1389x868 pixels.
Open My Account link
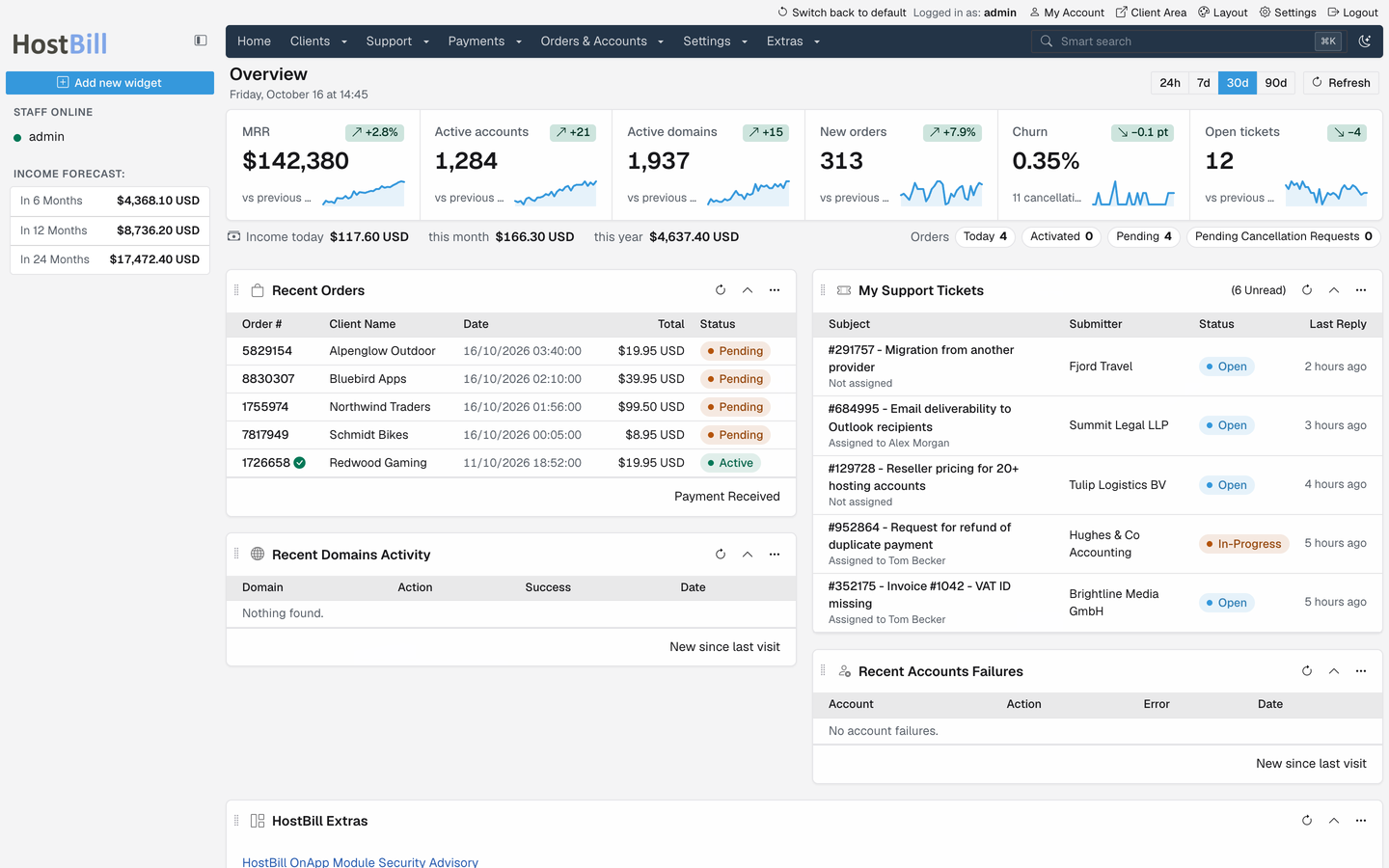(x=1067, y=13)
